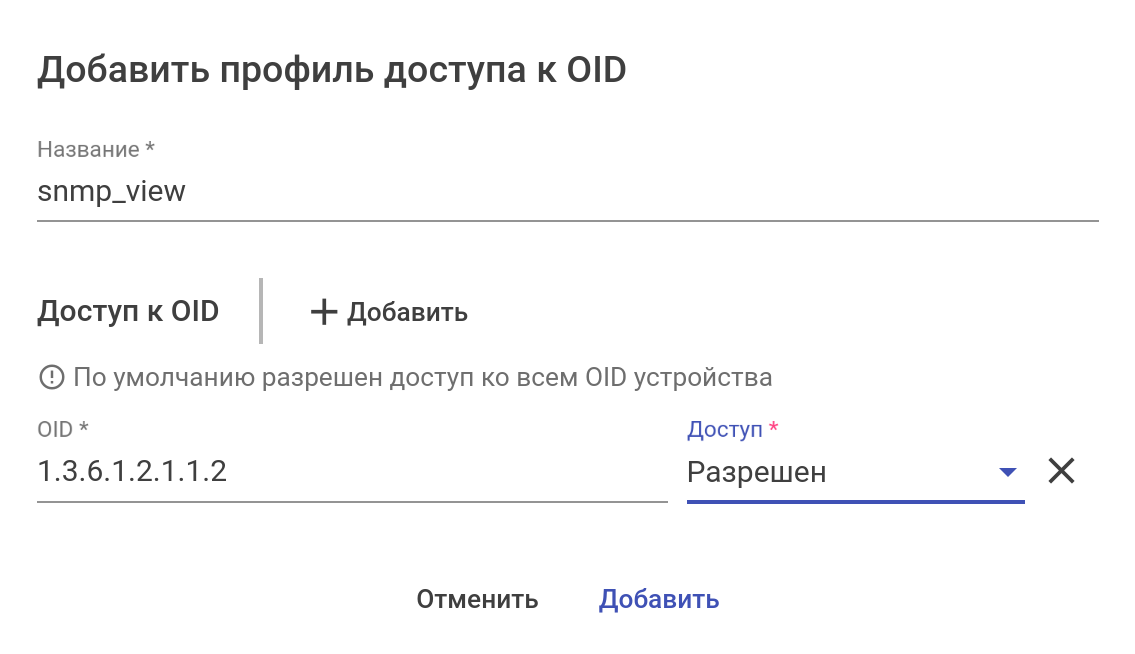
Task: Click the info exclamation circle icon
Action: point(50,377)
